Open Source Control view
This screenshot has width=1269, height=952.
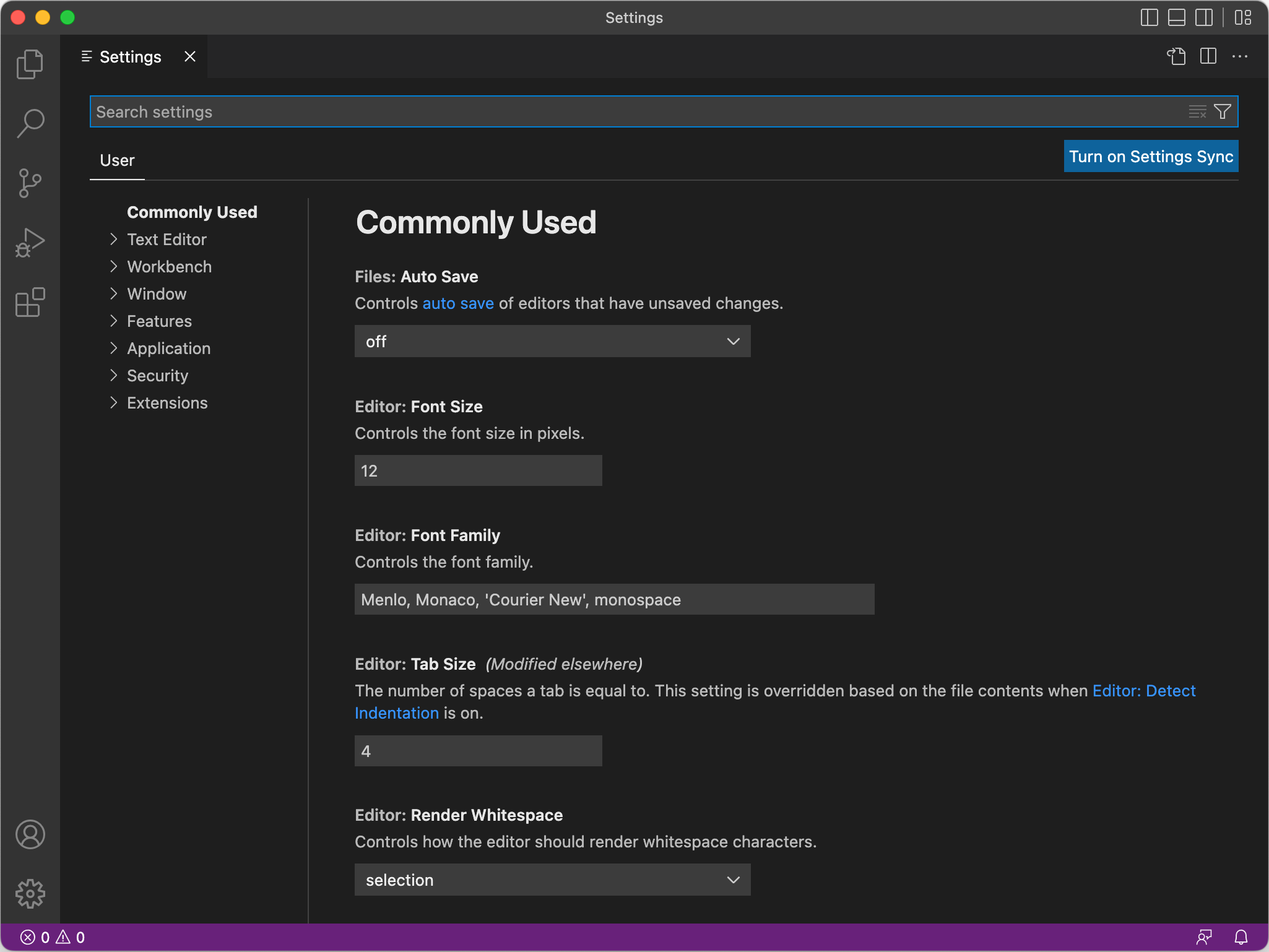point(30,183)
